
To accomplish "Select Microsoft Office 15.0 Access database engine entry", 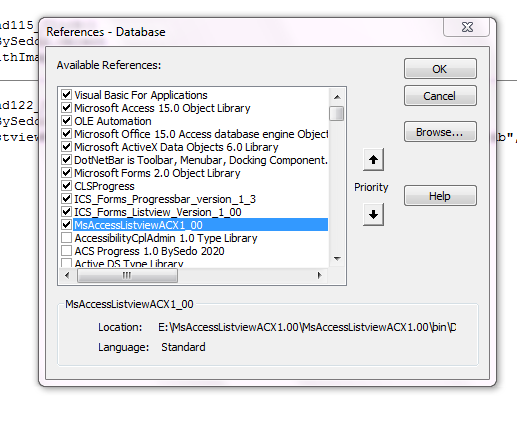I will 201,134.
